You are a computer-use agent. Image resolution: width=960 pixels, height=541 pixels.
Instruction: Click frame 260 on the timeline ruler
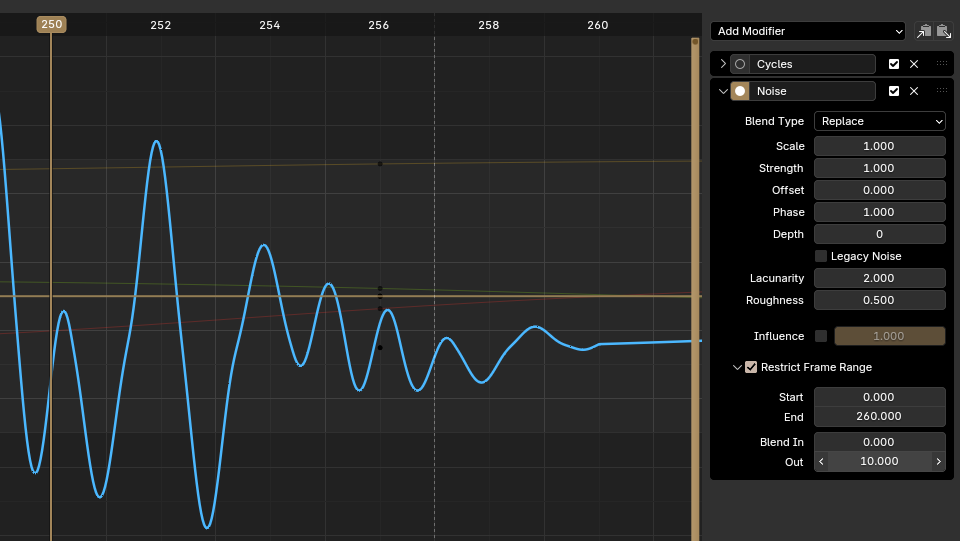pyautogui.click(x=598, y=25)
